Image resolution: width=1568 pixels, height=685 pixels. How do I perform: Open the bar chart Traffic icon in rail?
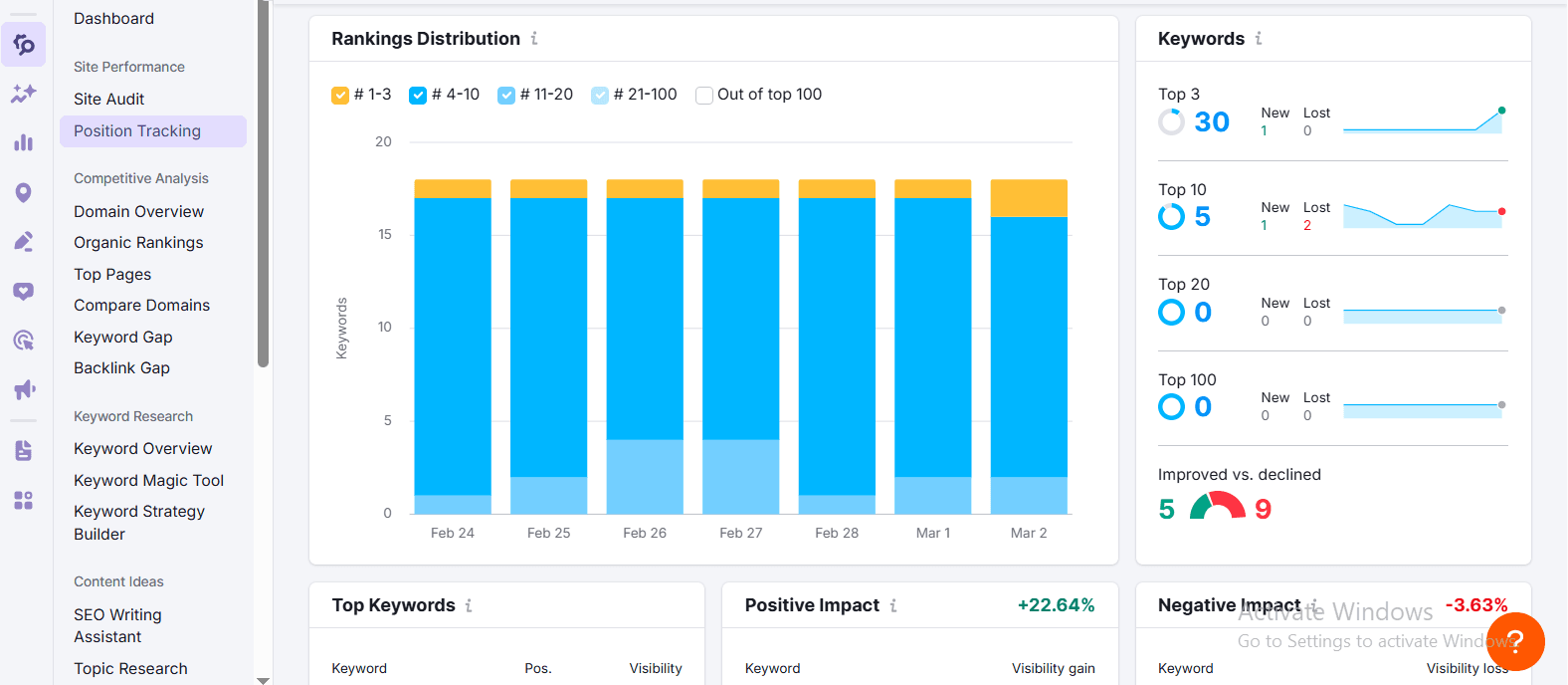pos(24,142)
